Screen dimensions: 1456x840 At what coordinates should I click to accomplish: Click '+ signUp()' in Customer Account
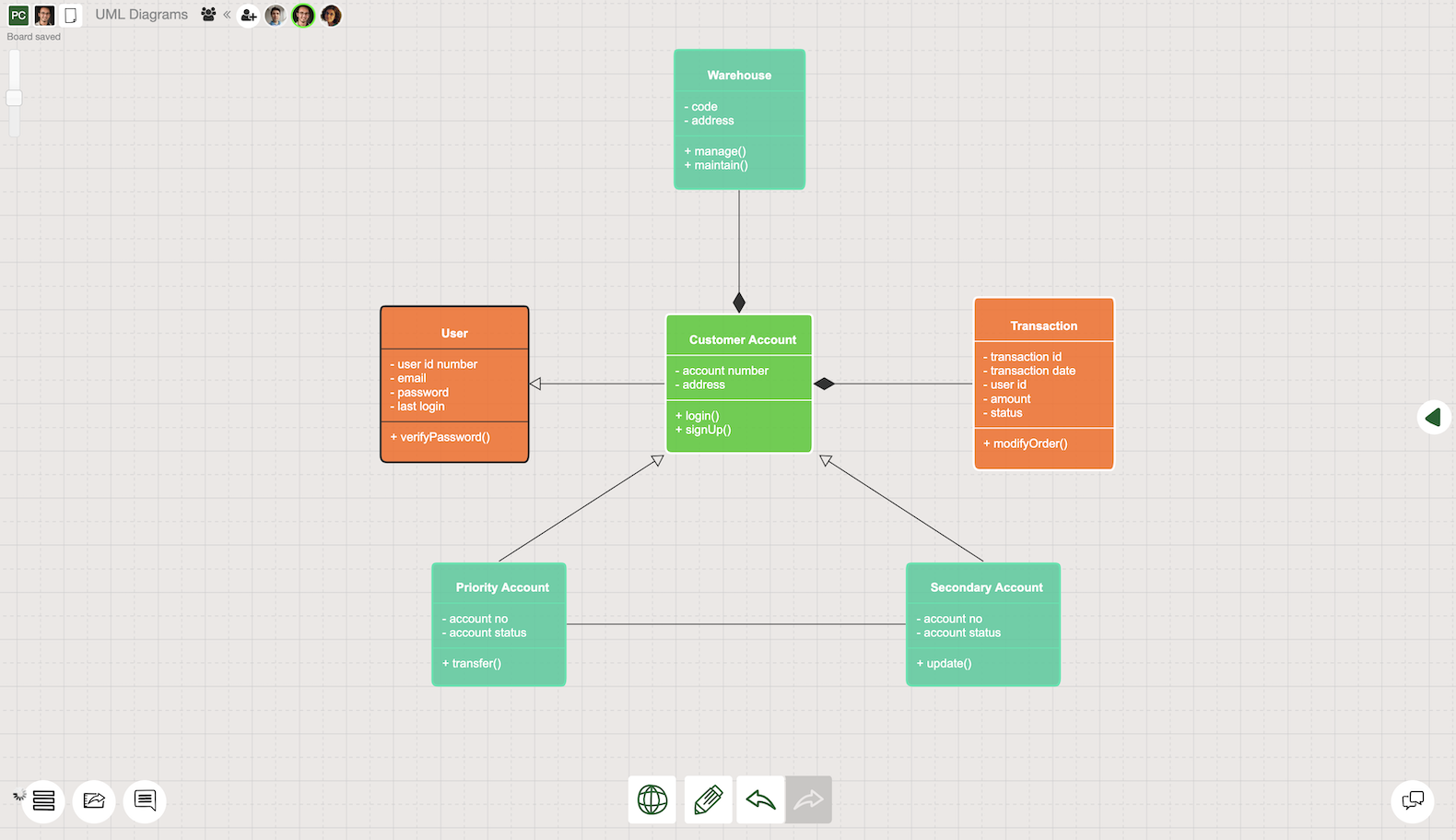click(703, 430)
